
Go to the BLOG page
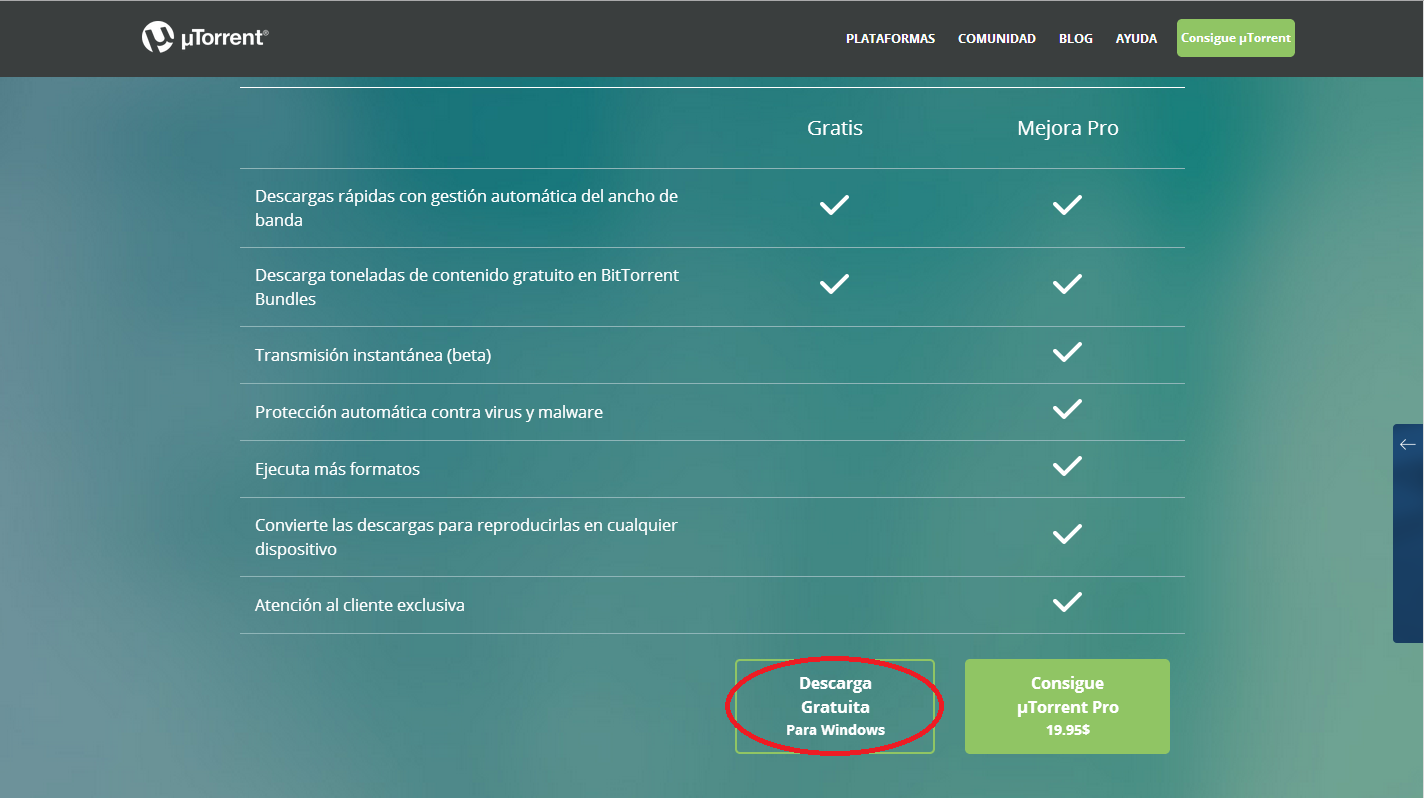(1075, 39)
